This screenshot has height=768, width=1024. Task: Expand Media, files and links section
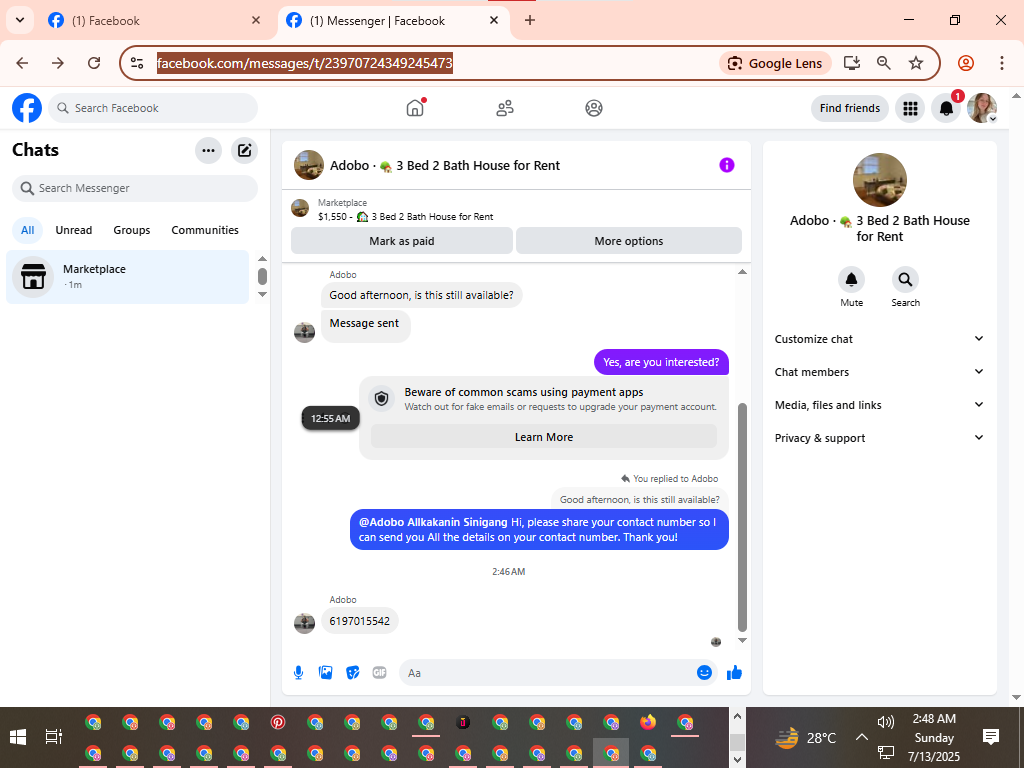(x=879, y=405)
